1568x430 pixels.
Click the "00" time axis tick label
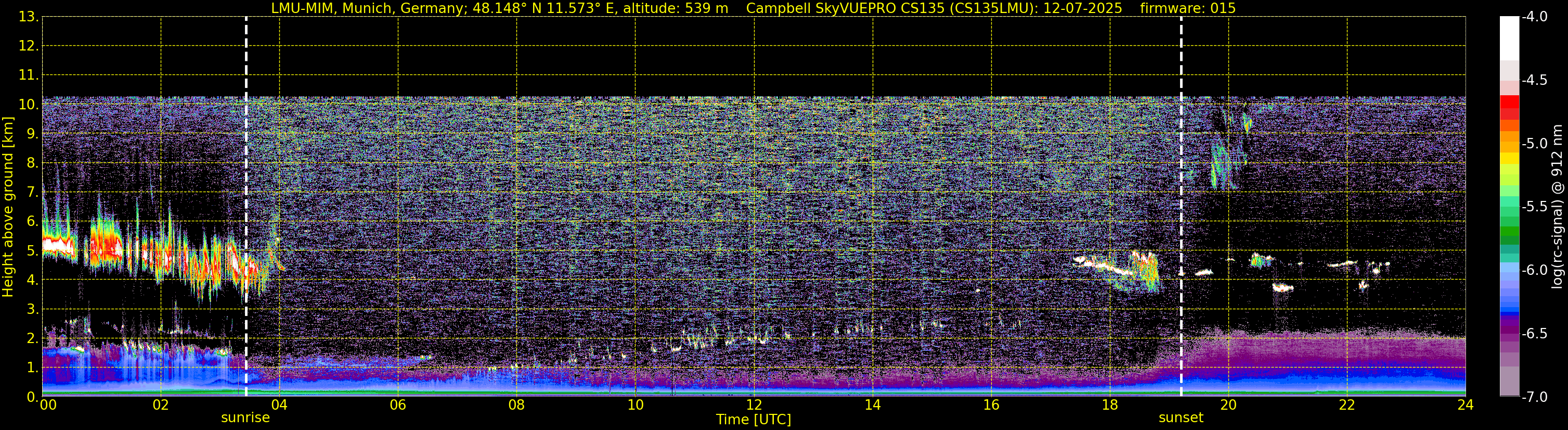pyautogui.click(x=47, y=405)
